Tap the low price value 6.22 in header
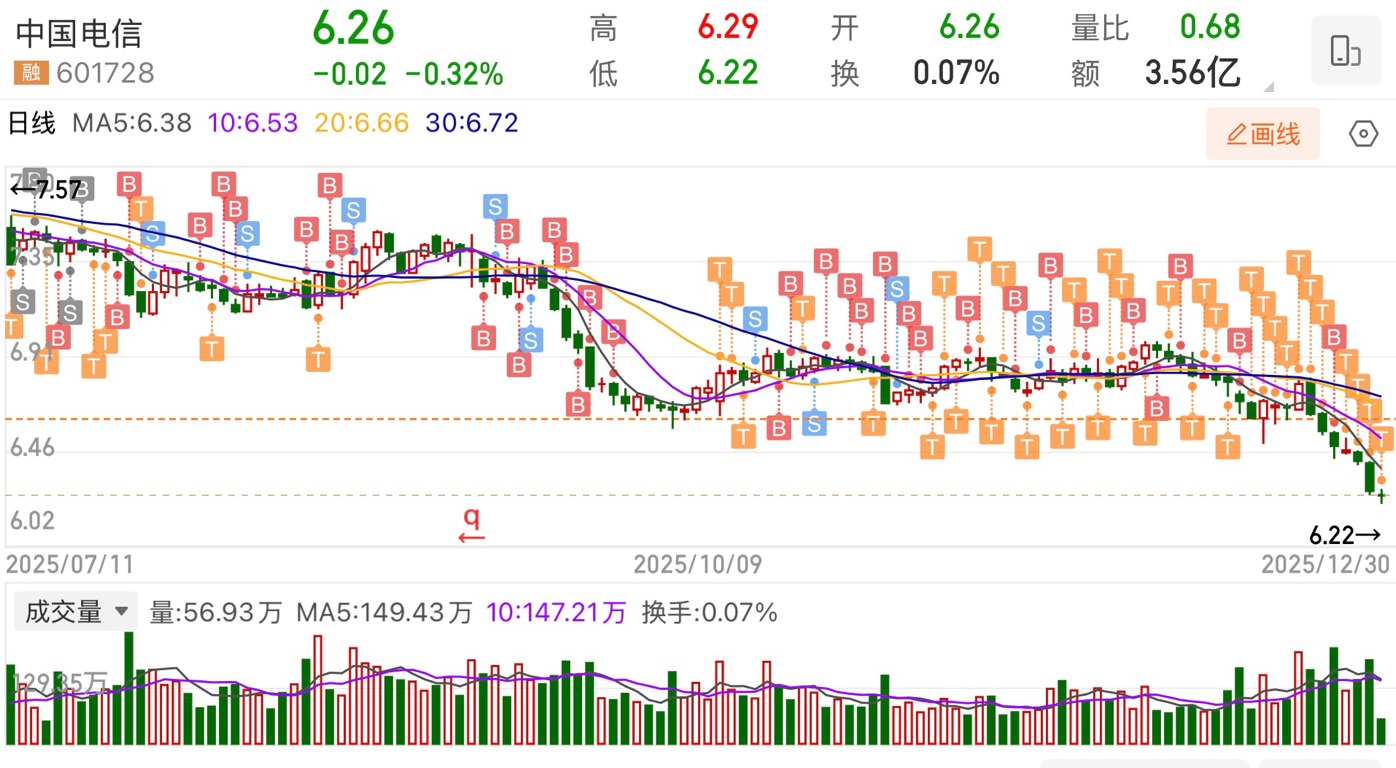Viewport: 1396px width, 768px height. [x=727, y=73]
